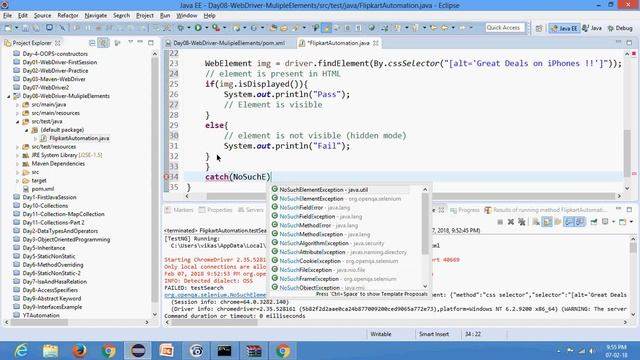
Task: Open the Project Explorer View Menu dropdown
Action: (130, 42)
